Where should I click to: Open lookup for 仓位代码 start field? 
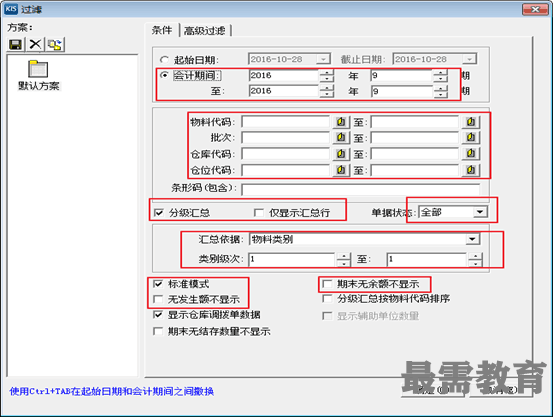pyautogui.click(x=341, y=170)
